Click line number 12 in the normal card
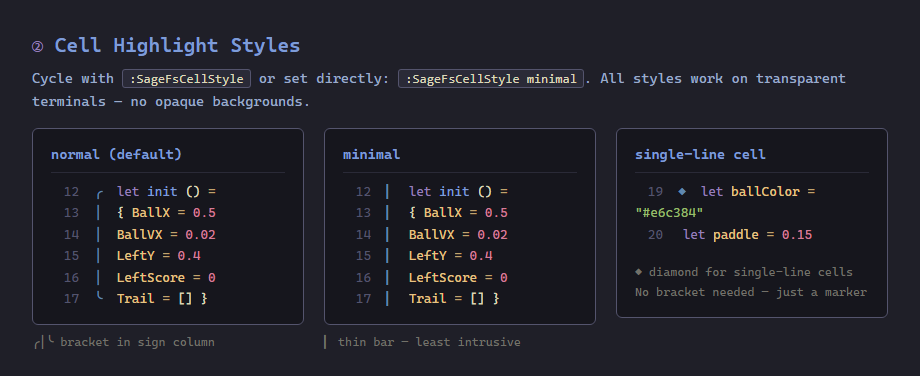 click(71, 192)
